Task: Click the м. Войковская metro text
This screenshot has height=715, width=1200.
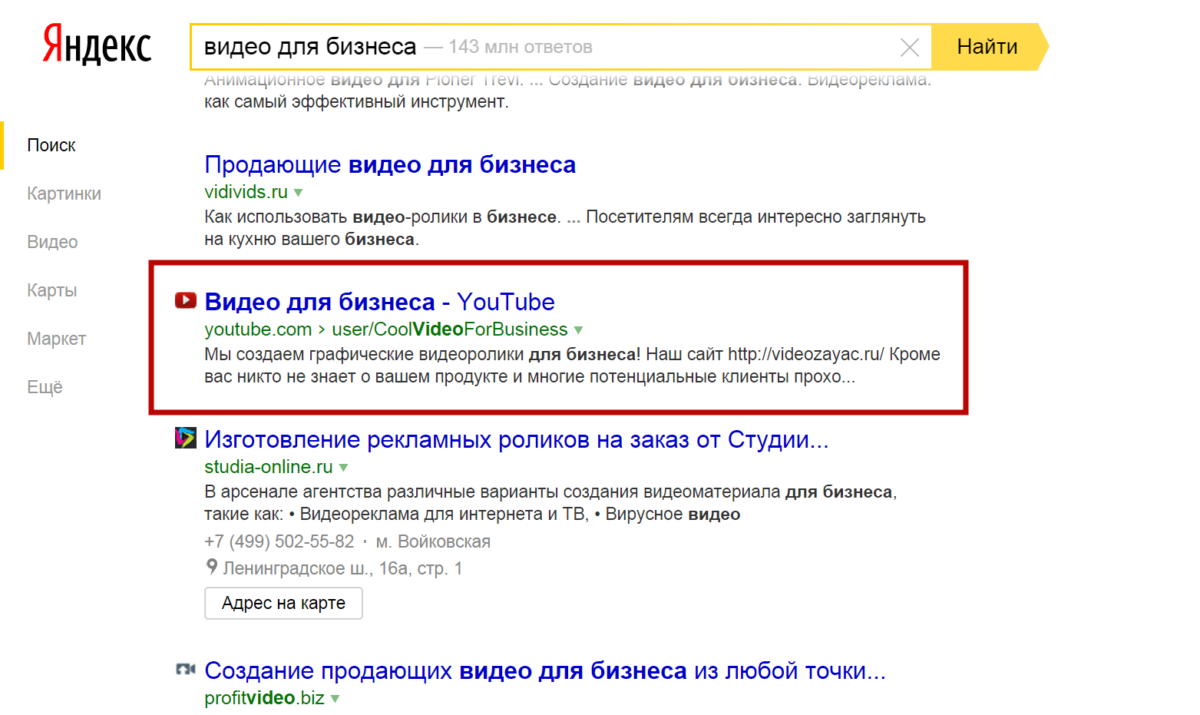Action: tap(433, 542)
